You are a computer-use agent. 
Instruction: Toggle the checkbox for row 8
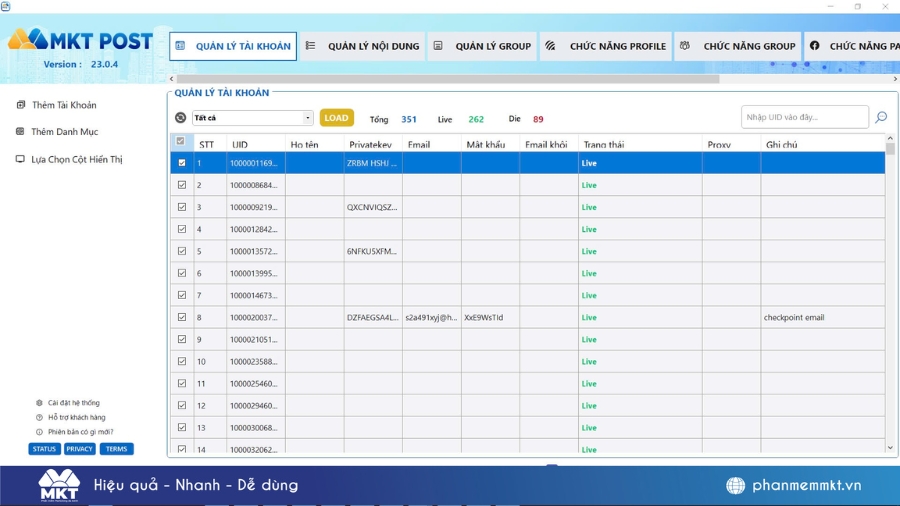[x=182, y=317]
